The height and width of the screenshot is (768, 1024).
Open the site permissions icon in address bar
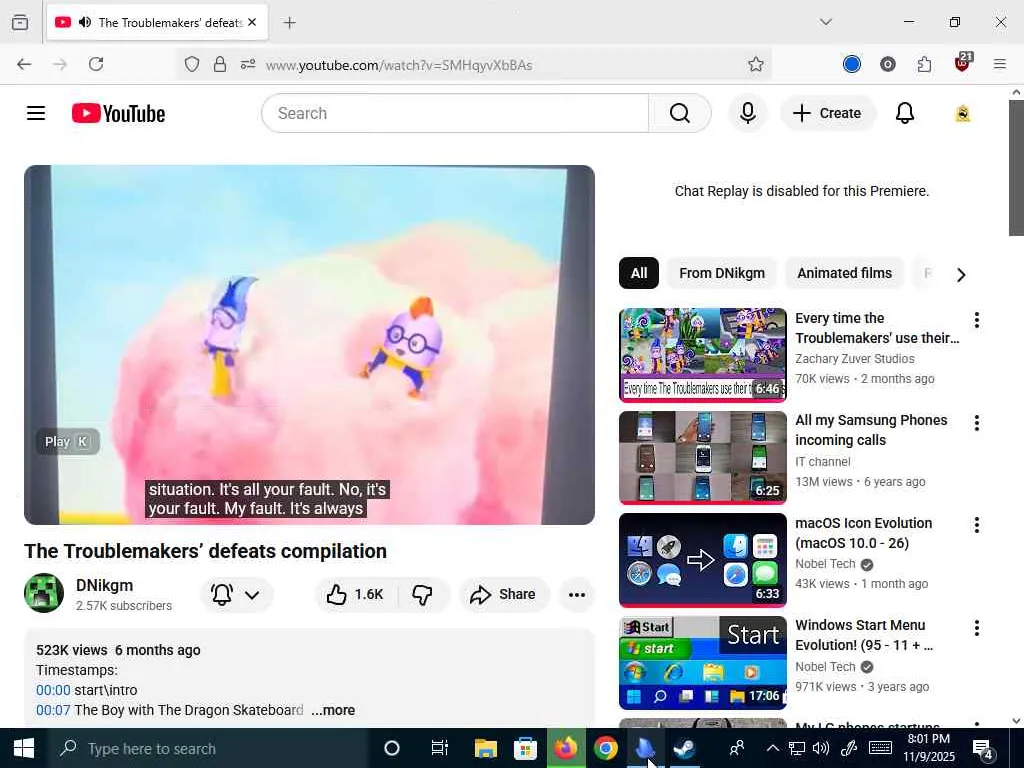[248, 64]
